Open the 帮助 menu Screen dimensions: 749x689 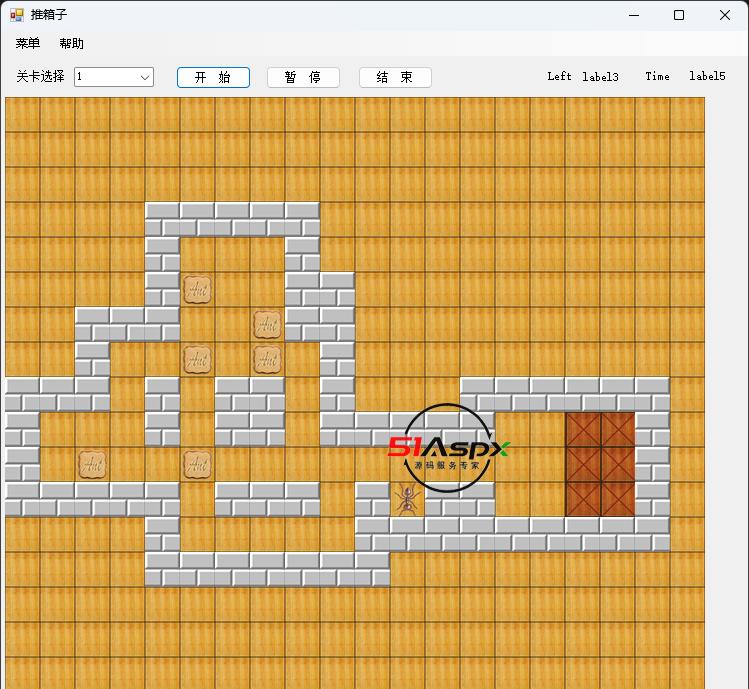pos(72,44)
